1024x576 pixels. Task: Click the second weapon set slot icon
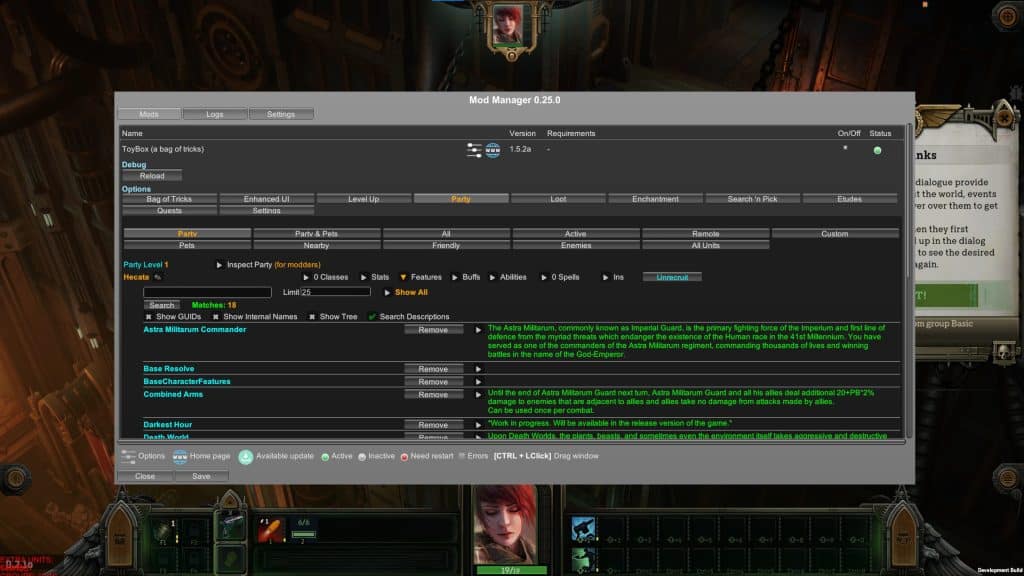(231, 559)
